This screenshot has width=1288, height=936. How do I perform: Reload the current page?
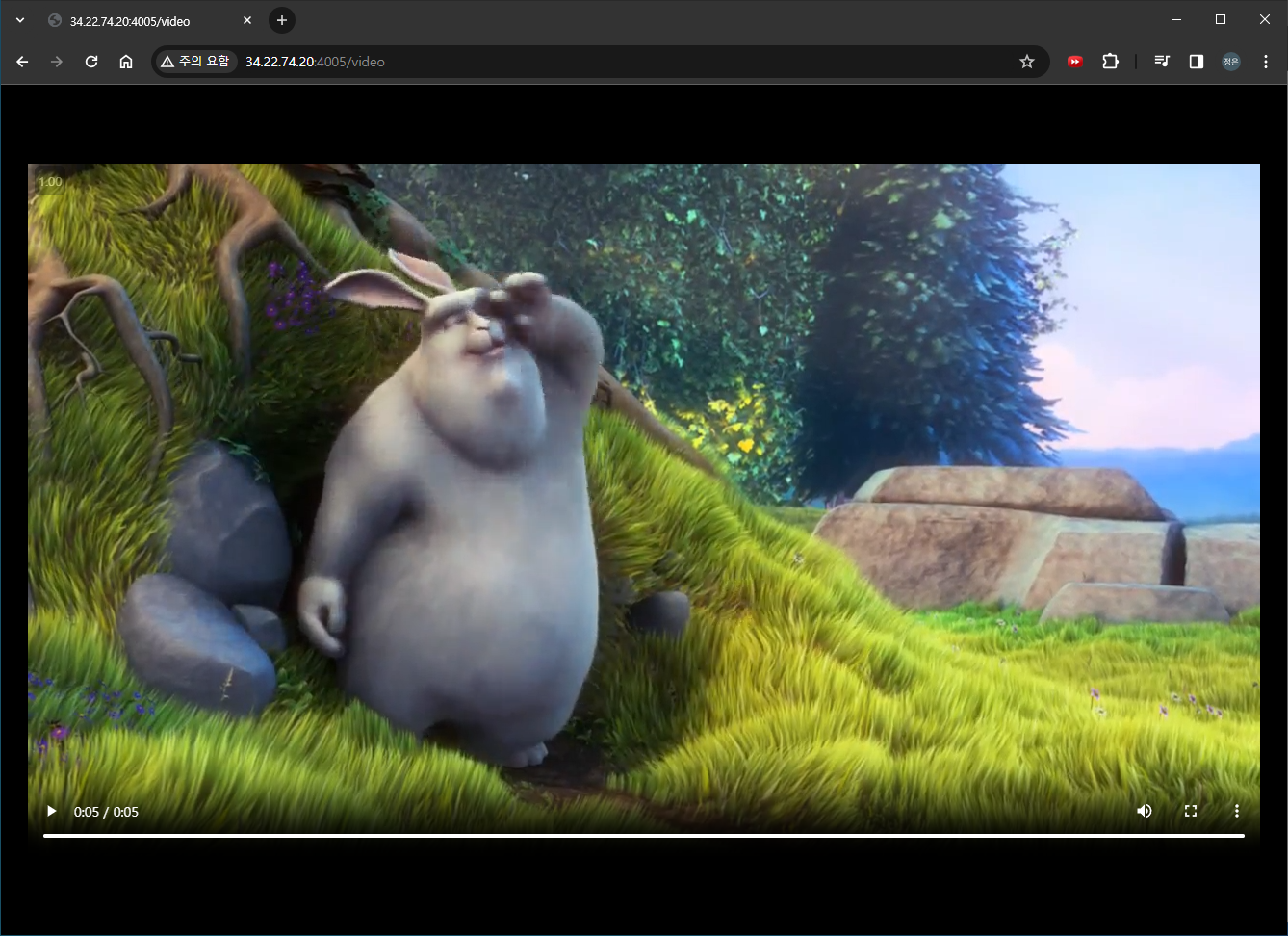click(x=91, y=62)
